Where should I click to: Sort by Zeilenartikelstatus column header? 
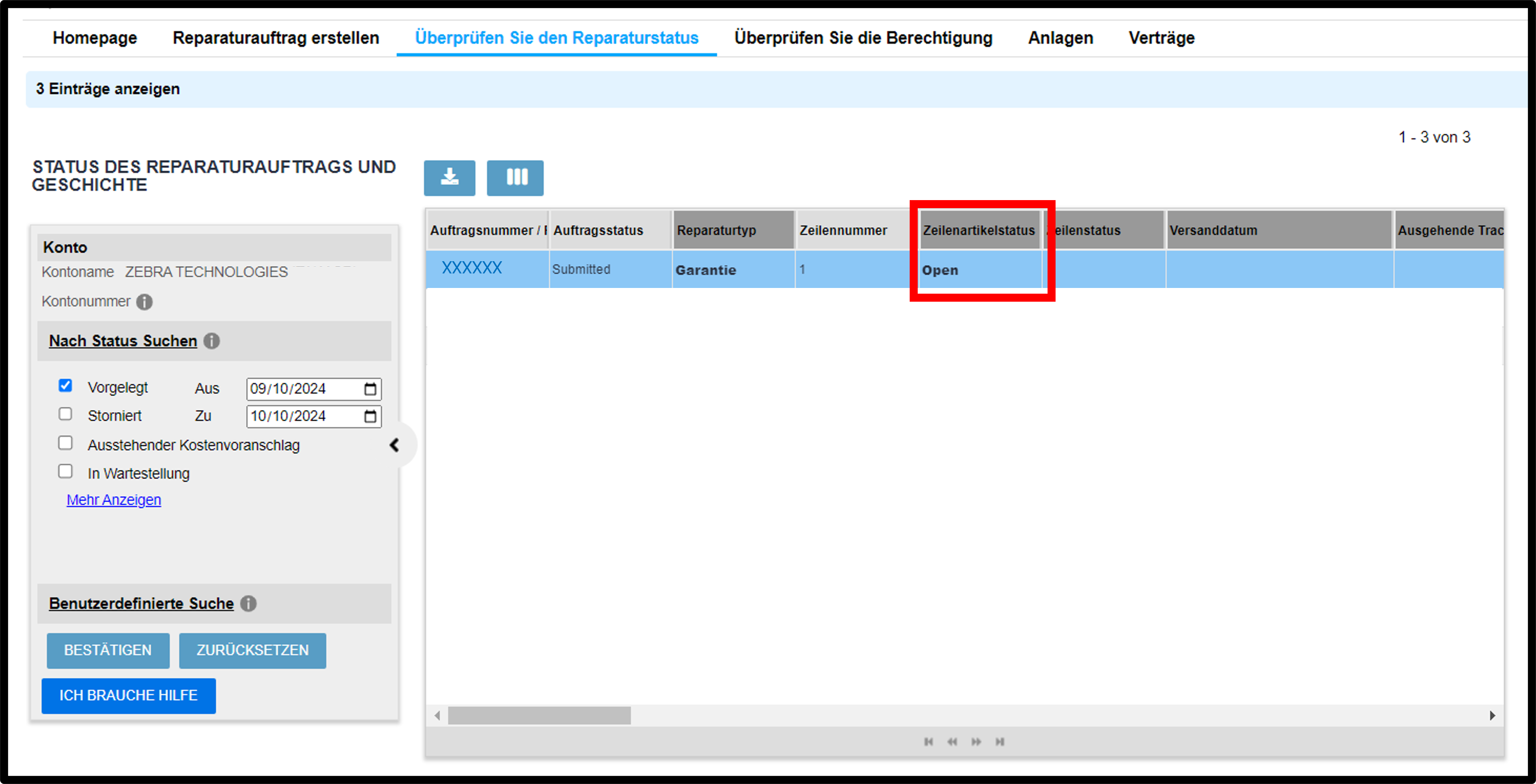click(980, 230)
